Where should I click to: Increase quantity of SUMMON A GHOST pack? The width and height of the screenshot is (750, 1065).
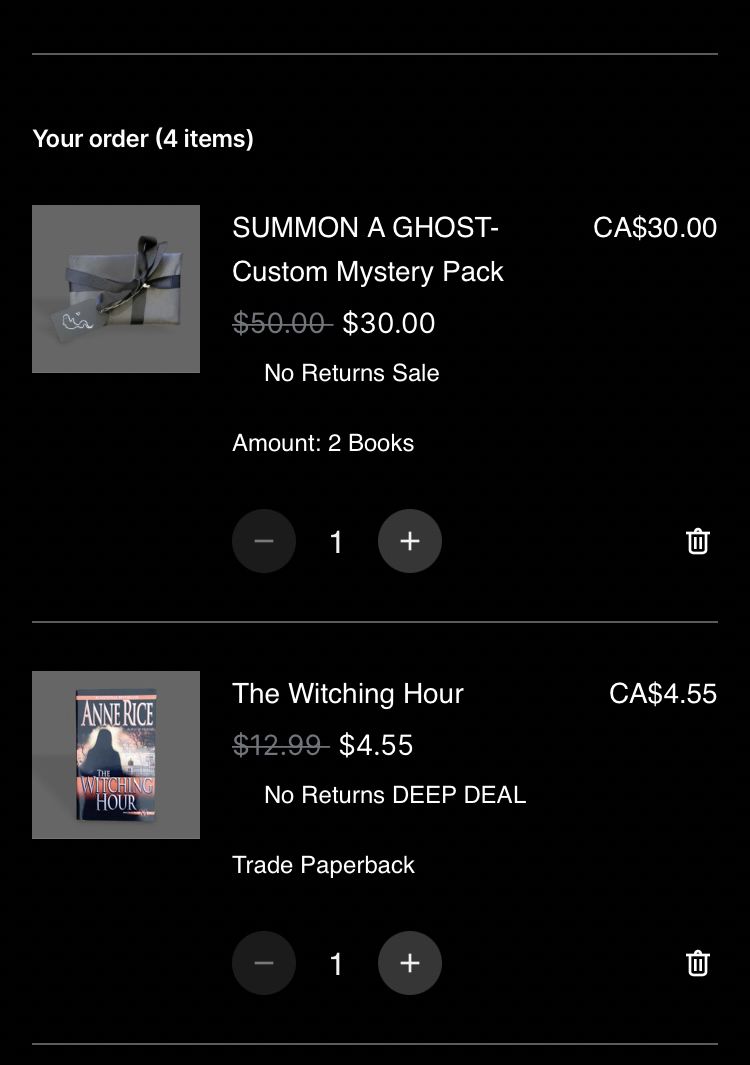pyautogui.click(x=409, y=541)
